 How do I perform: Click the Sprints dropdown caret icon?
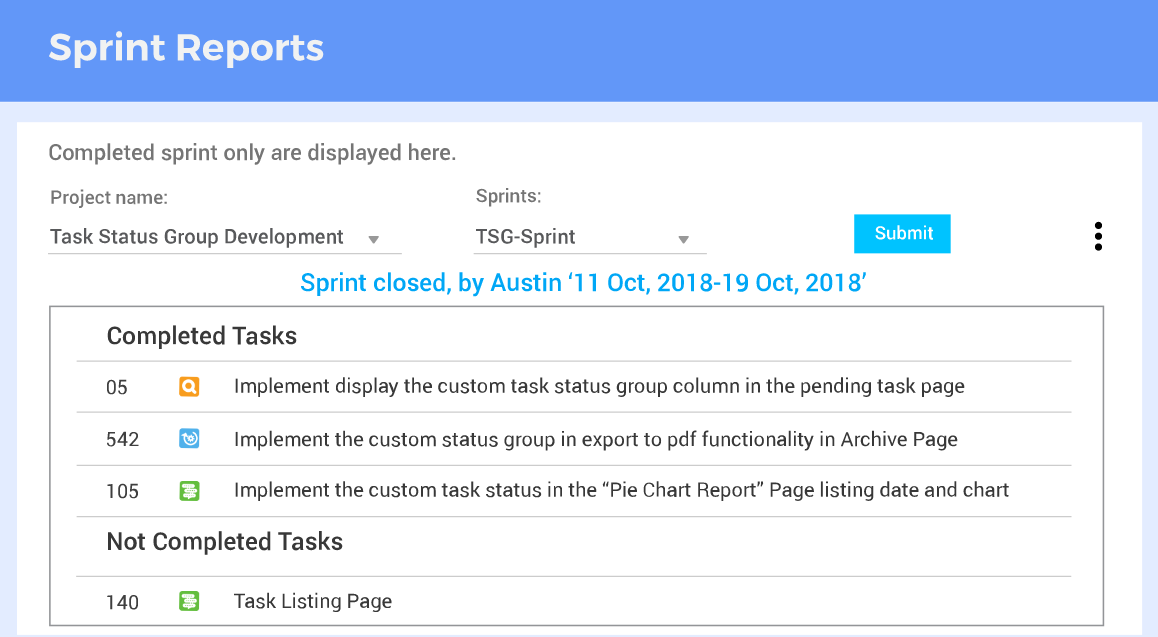coord(684,238)
